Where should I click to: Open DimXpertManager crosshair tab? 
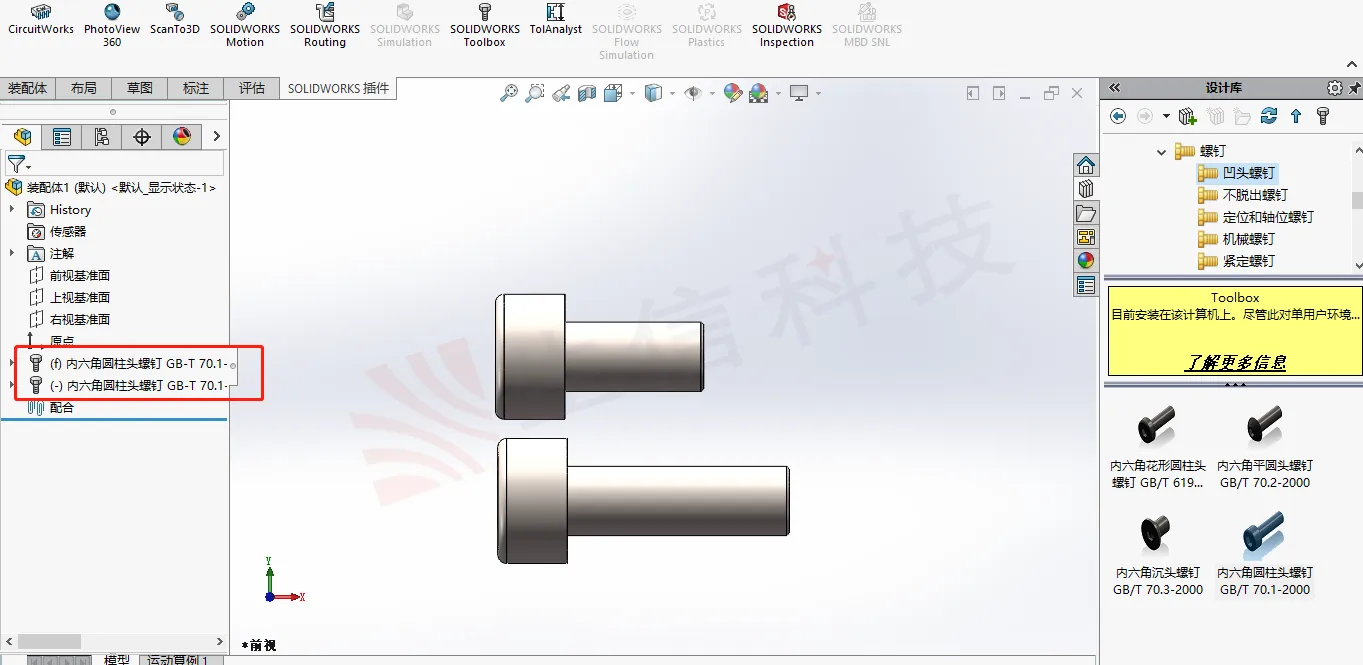tap(142, 137)
